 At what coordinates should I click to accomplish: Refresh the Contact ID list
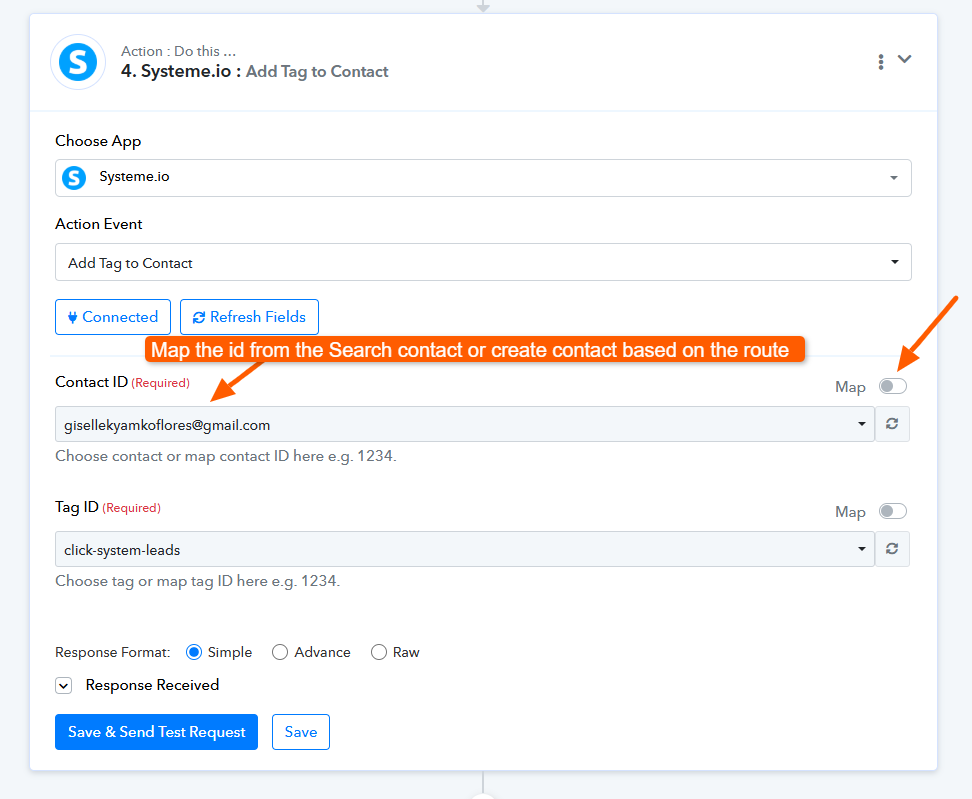click(892, 424)
